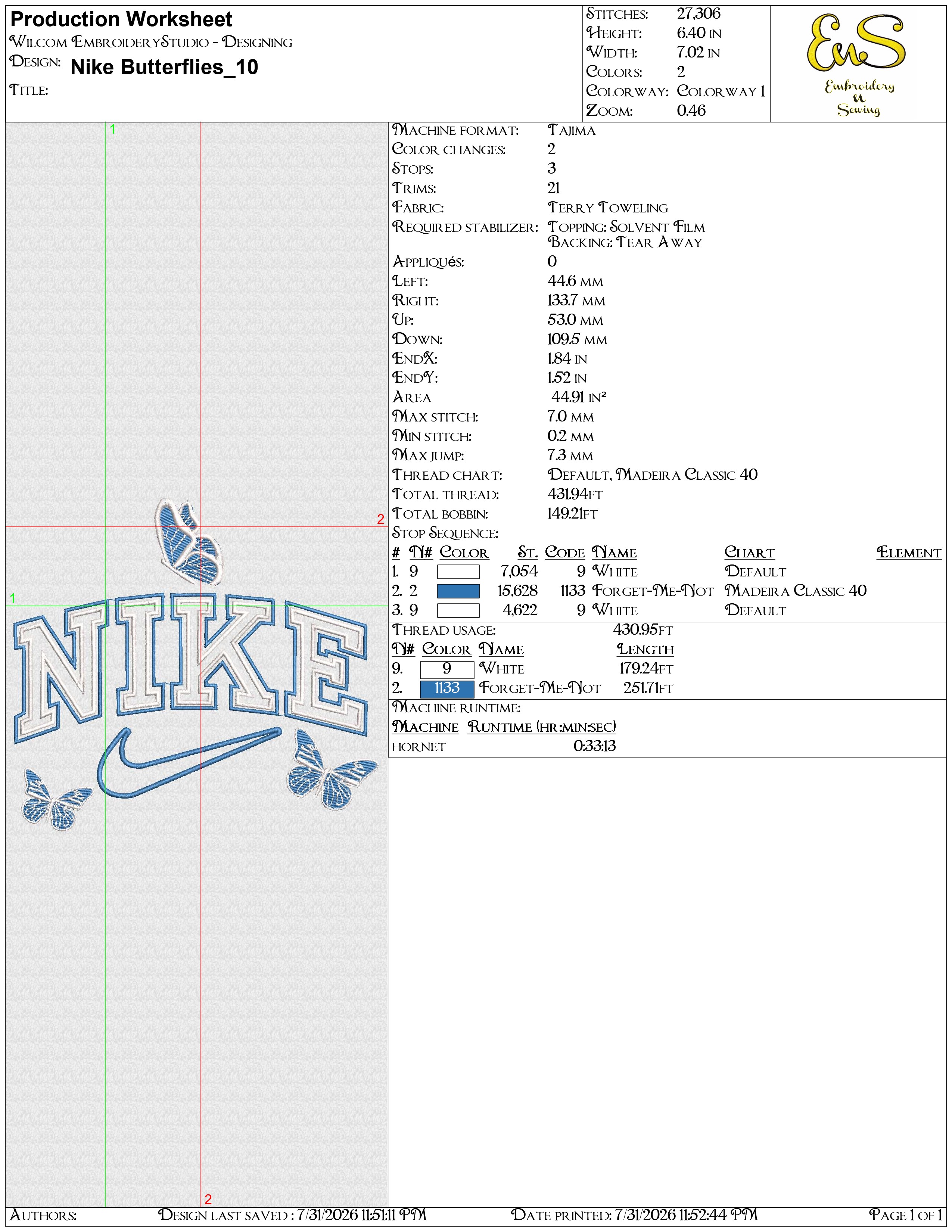Click the EnS Embroidery n Sewing logo
Screen dimensions: 952x1232
tap(857, 65)
